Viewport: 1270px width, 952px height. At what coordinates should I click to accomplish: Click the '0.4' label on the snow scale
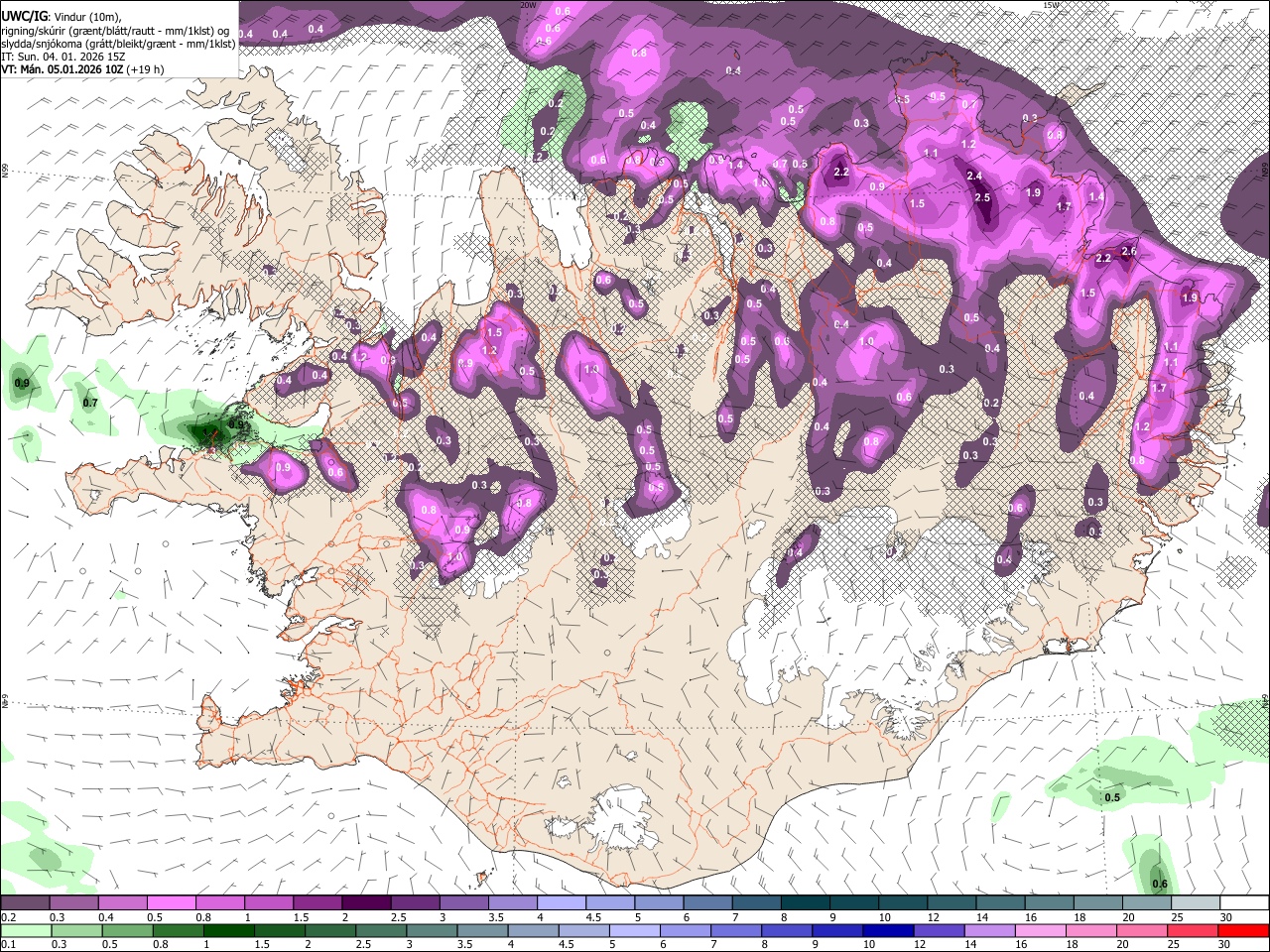point(106,917)
